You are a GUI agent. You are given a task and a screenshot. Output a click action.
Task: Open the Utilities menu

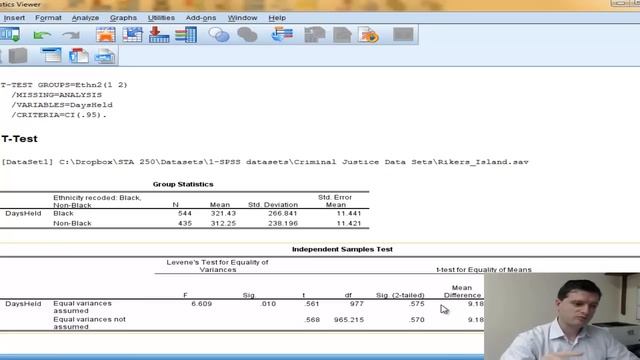click(x=161, y=18)
